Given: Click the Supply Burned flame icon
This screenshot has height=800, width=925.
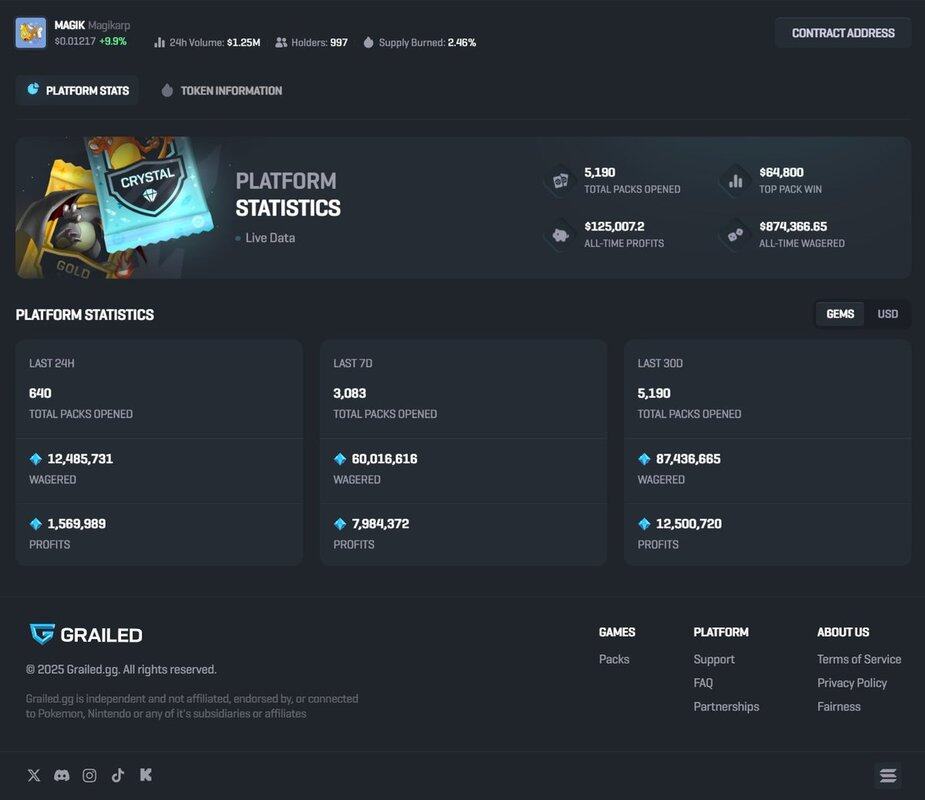Looking at the screenshot, I should pos(368,42).
